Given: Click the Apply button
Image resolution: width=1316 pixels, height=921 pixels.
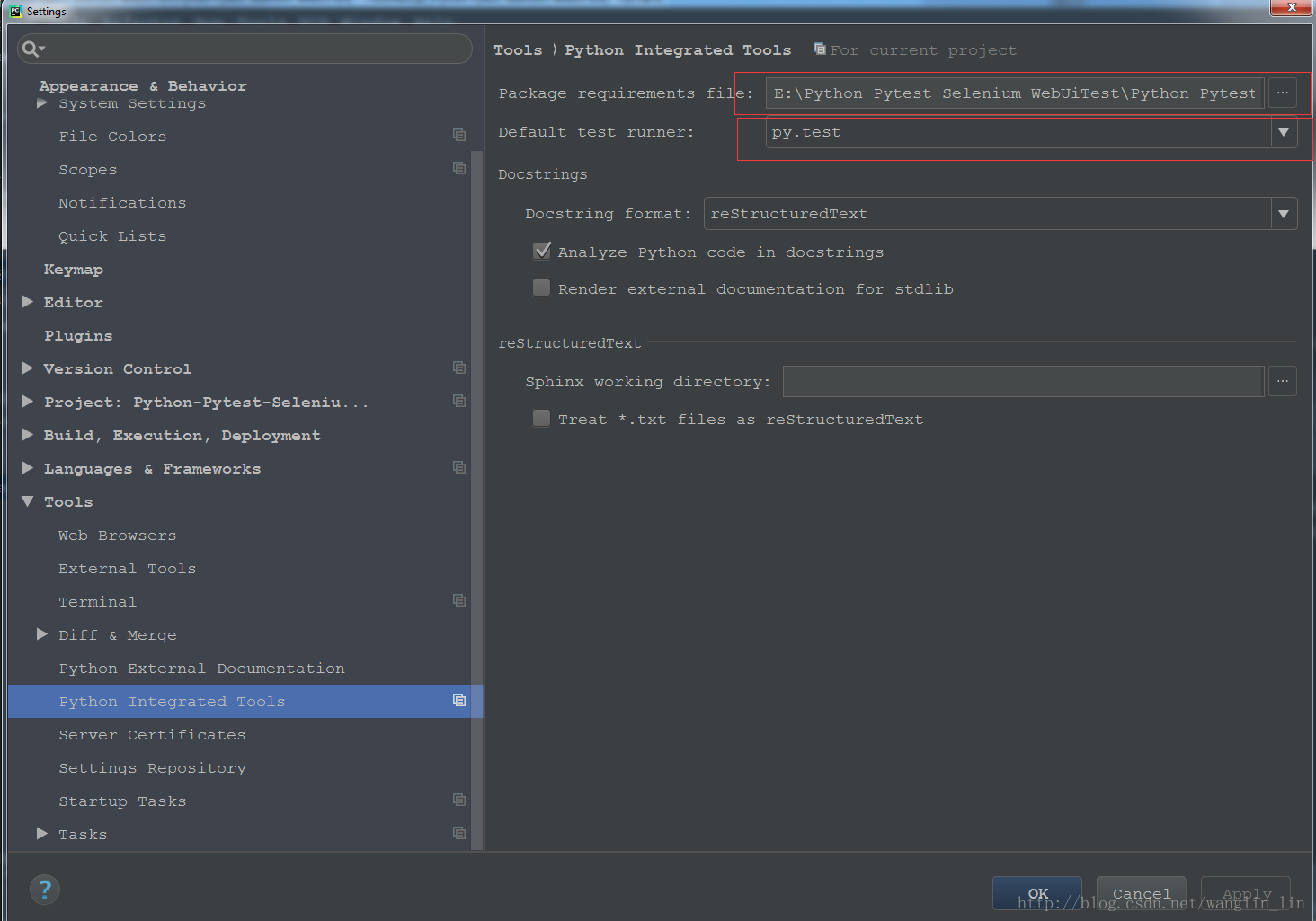Looking at the screenshot, I should (1246, 893).
